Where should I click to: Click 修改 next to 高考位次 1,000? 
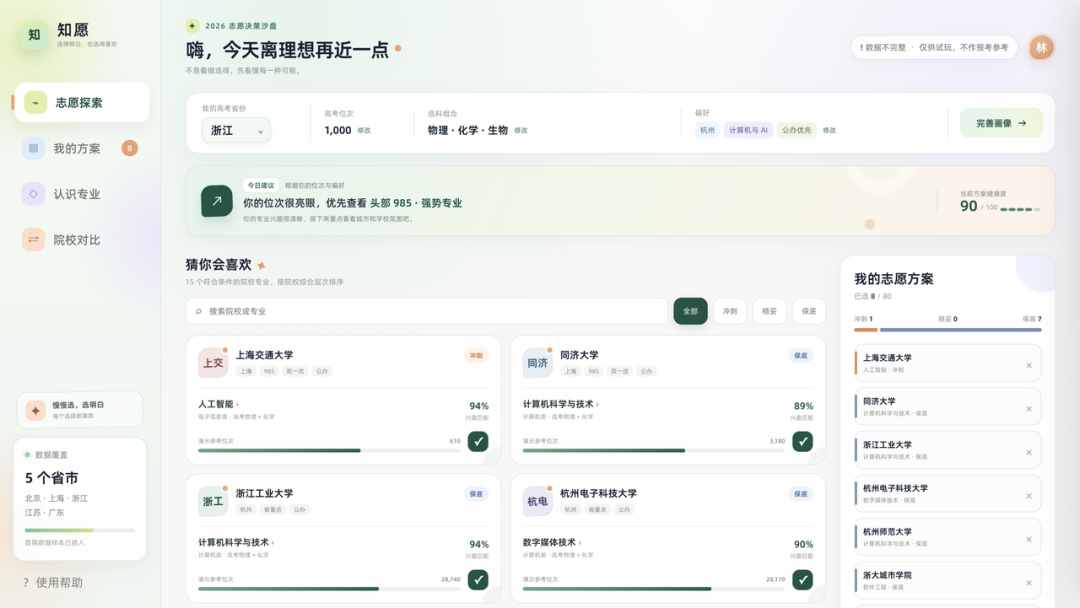[x=364, y=130]
